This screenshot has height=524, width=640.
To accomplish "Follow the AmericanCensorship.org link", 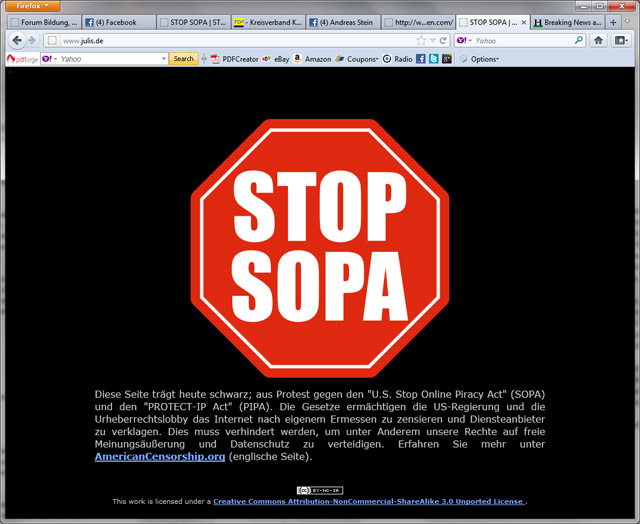I will 160,457.
